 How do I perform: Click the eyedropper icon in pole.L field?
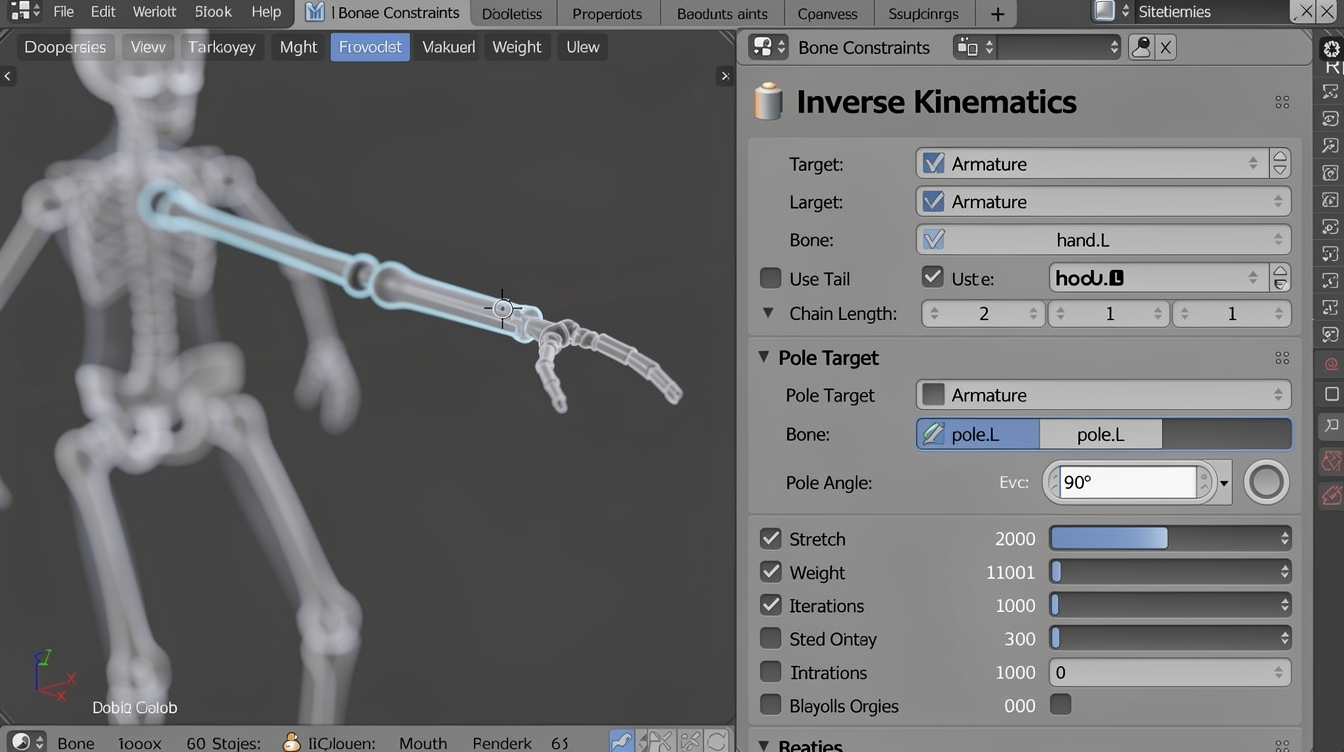coord(933,434)
